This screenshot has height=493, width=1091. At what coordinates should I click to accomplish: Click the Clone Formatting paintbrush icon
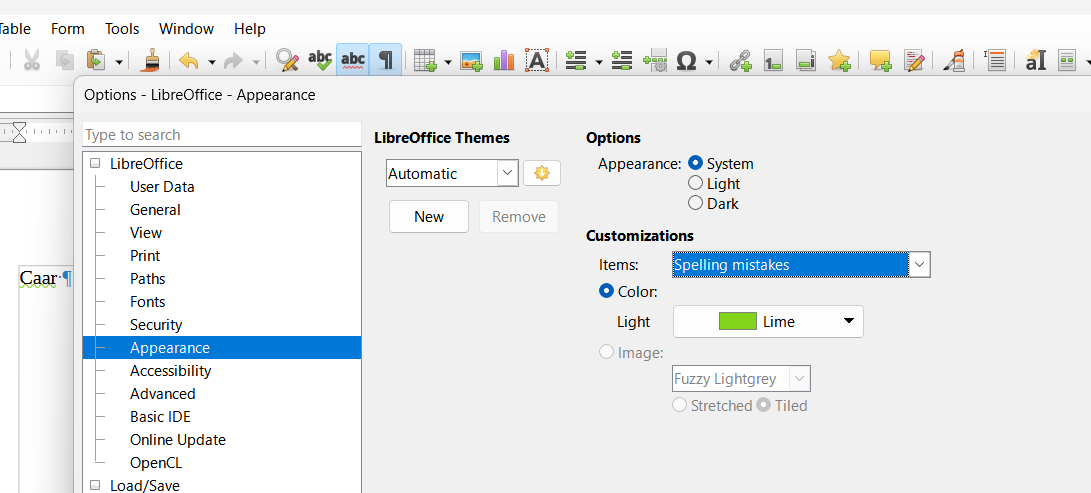pos(150,61)
